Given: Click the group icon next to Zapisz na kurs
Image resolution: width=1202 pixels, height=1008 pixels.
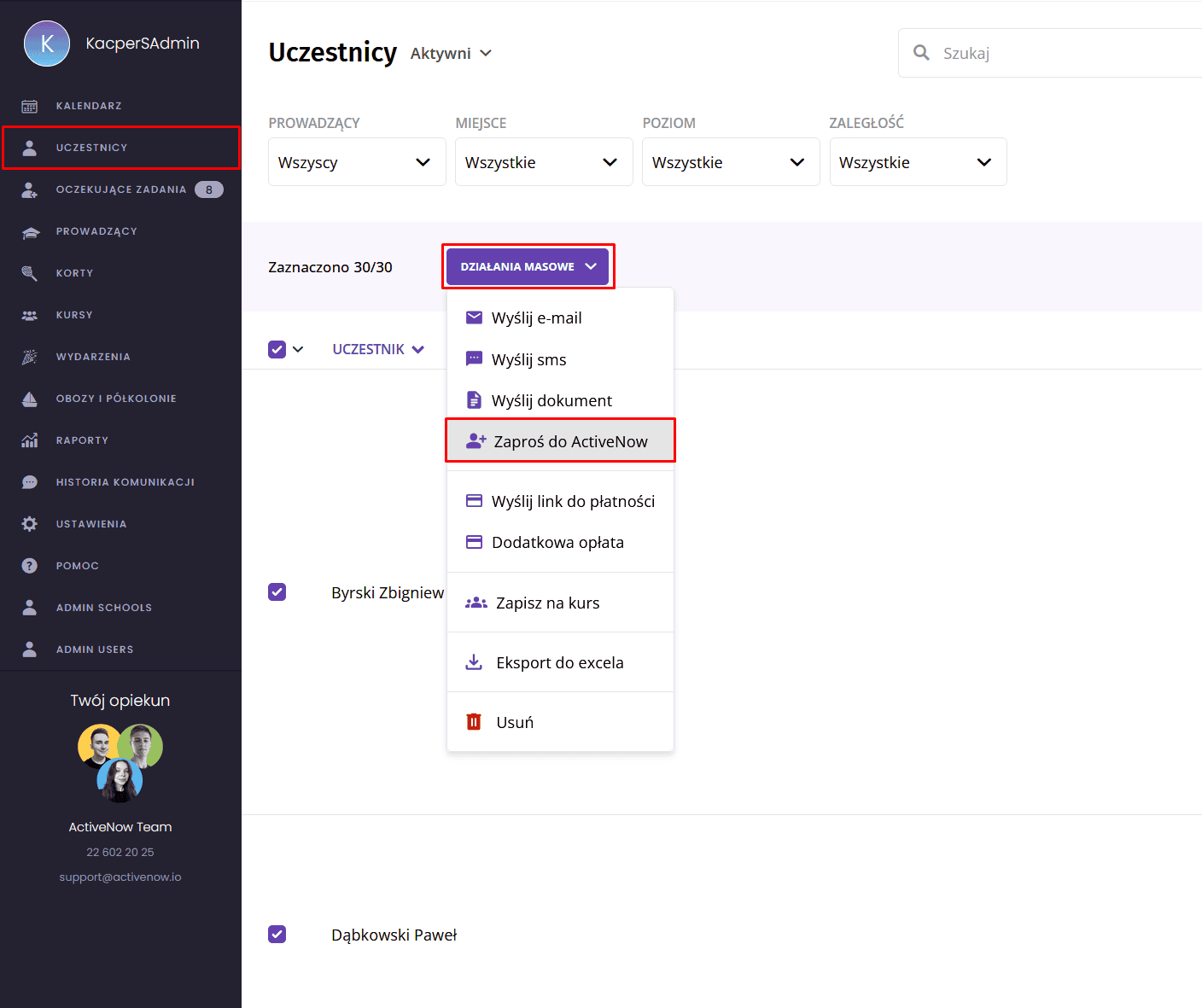Looking at the screenshot, I should point(476,603).
